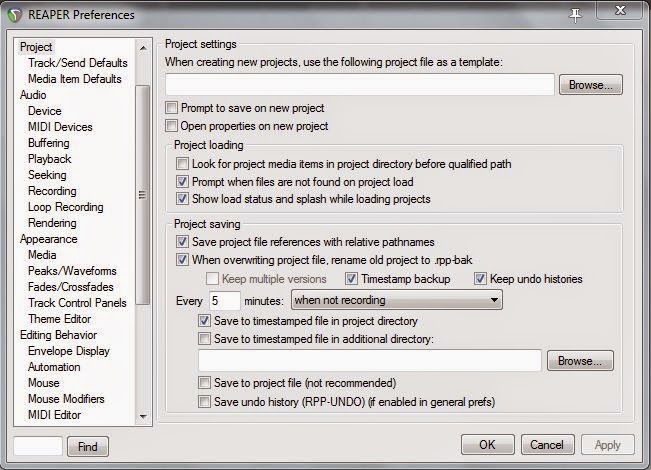
Task: Enable Save to timestamped file in additional directory
Action: [x=204, y=339]
